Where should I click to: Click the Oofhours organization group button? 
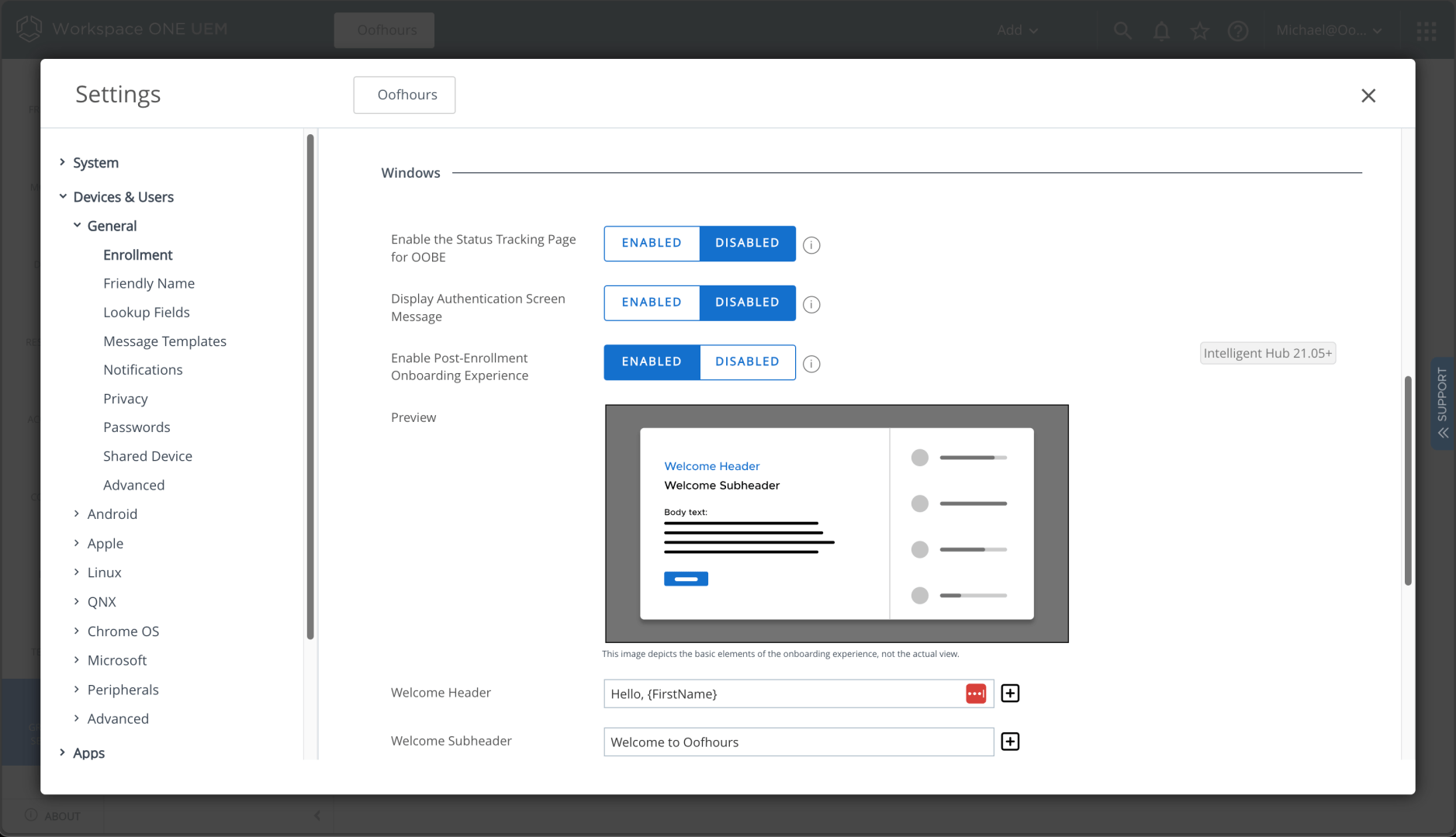pyautogui.click(x=404, y=95)
